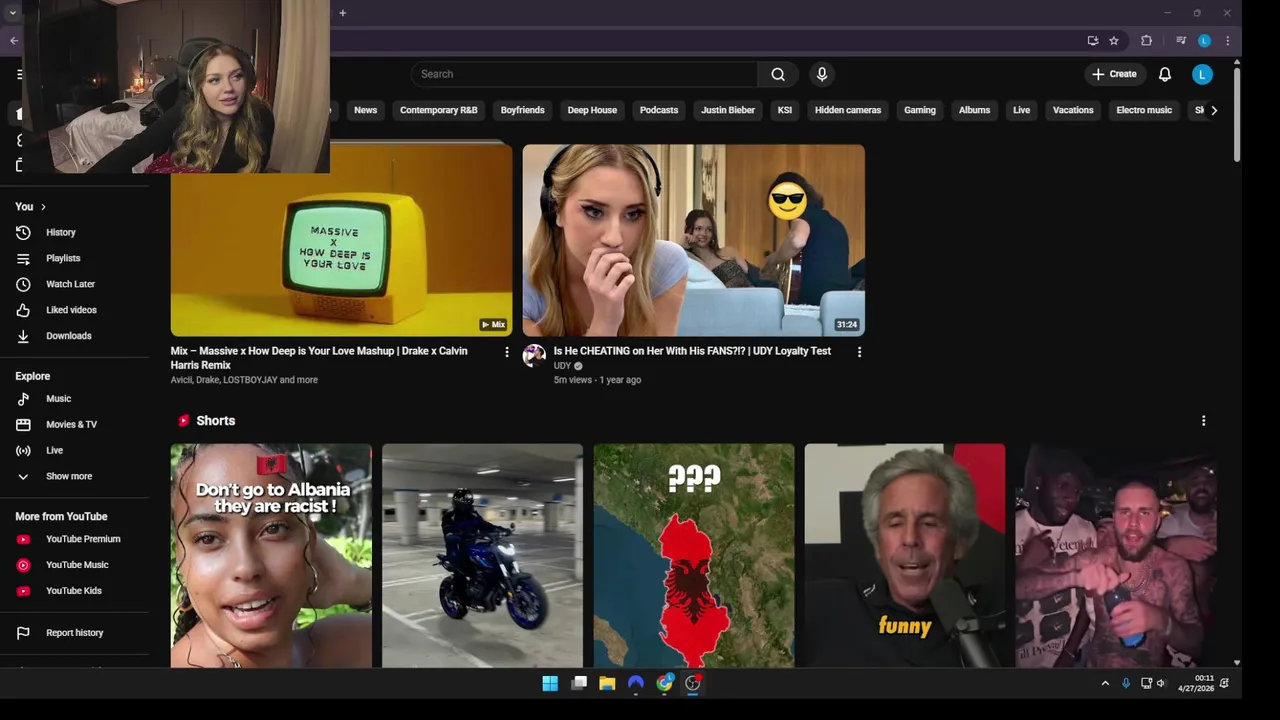Expand the system tray hidden icons chevron
The height and width of the screenshot is (720, 1280).
1105,683
